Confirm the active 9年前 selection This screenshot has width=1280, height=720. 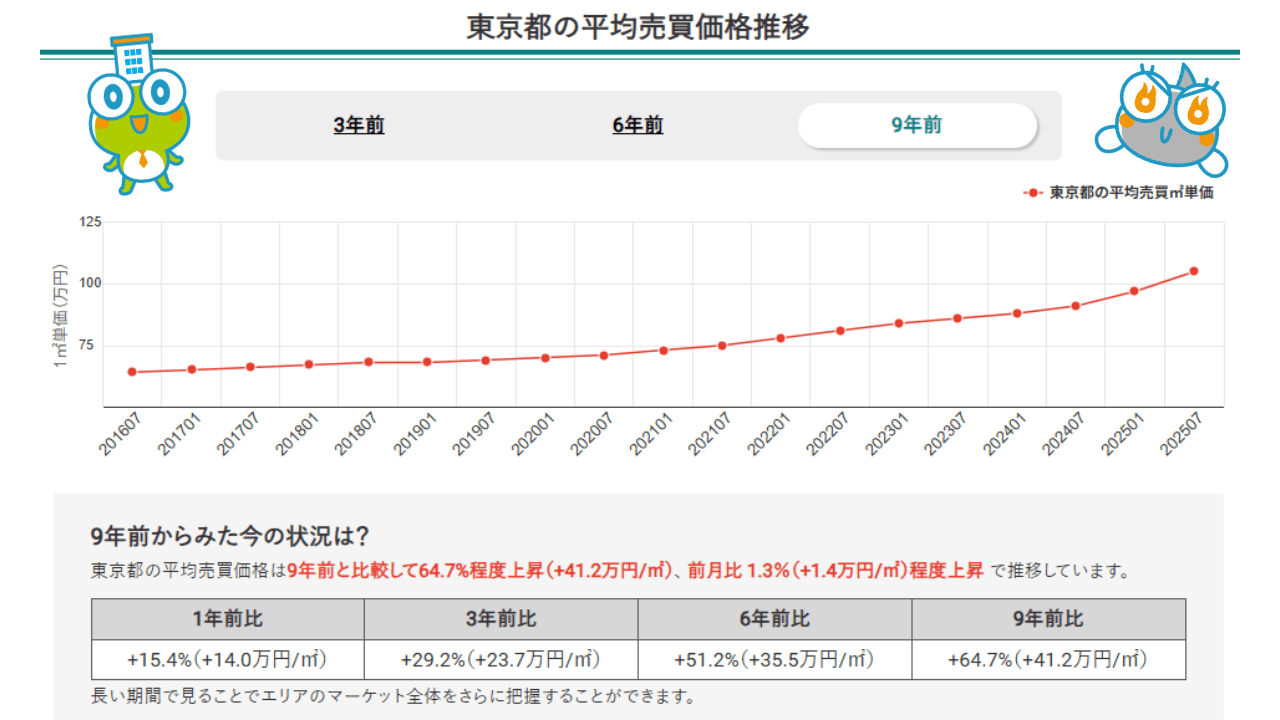click(x=918, y=125)
